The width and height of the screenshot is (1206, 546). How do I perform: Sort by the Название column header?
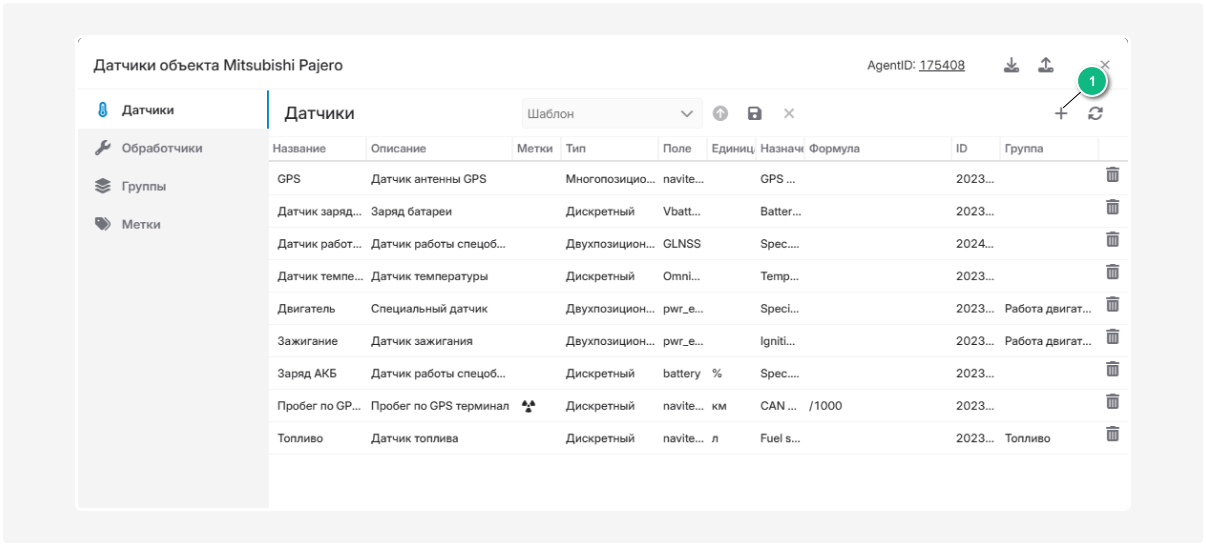pos(301,148)
